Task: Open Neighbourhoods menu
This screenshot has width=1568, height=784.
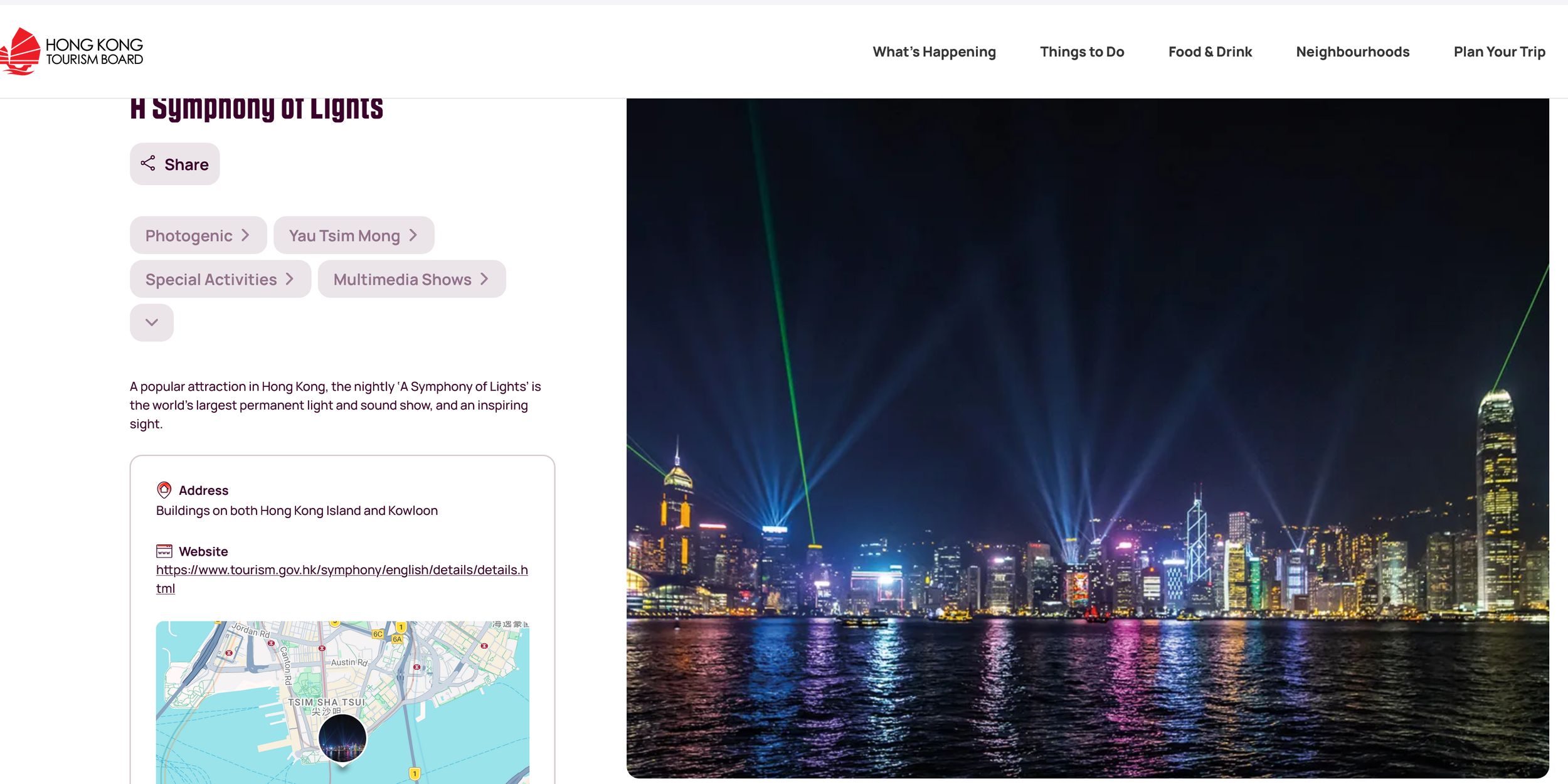Action: 1352,51
